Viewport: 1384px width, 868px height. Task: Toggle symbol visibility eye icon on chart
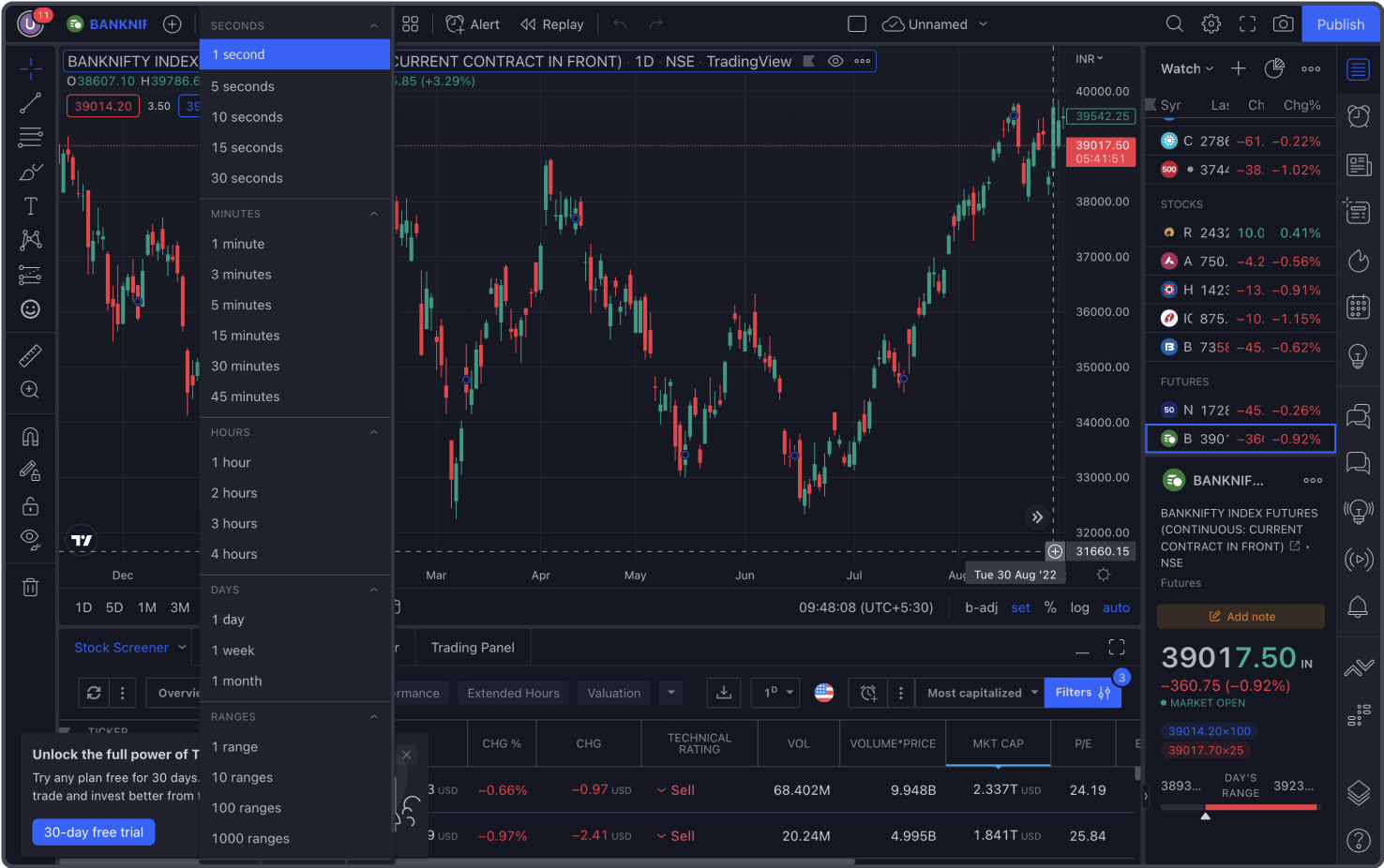(835, 61)
